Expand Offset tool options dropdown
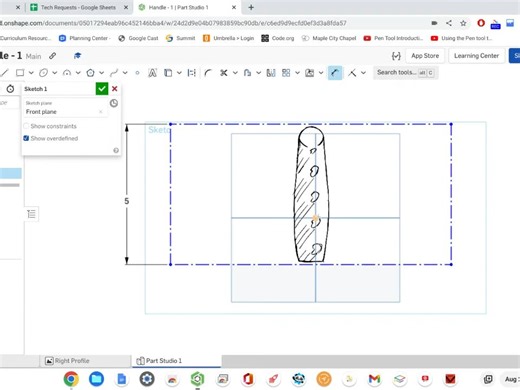The width and height of the screenshot is (520, 390). pyautogui.click(x=258, y=72)
